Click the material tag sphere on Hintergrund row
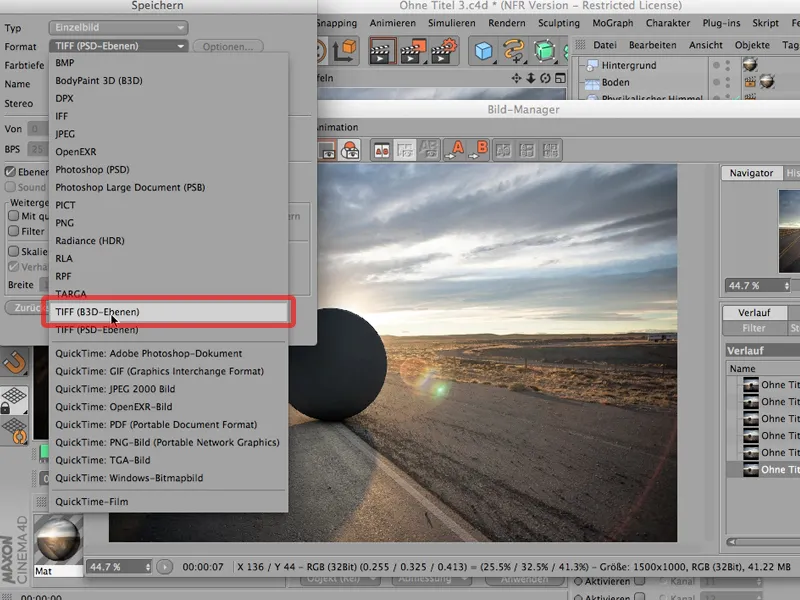The height and width of the screenshot is (600, 800). (750, 64)
